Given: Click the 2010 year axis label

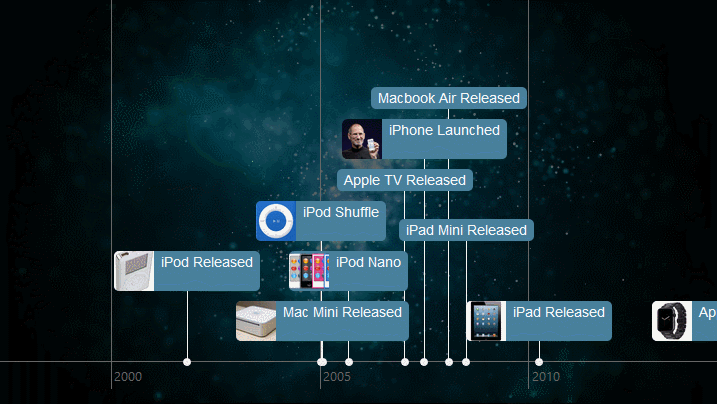Looking at the screenshot, I should (x=546, y=377).
